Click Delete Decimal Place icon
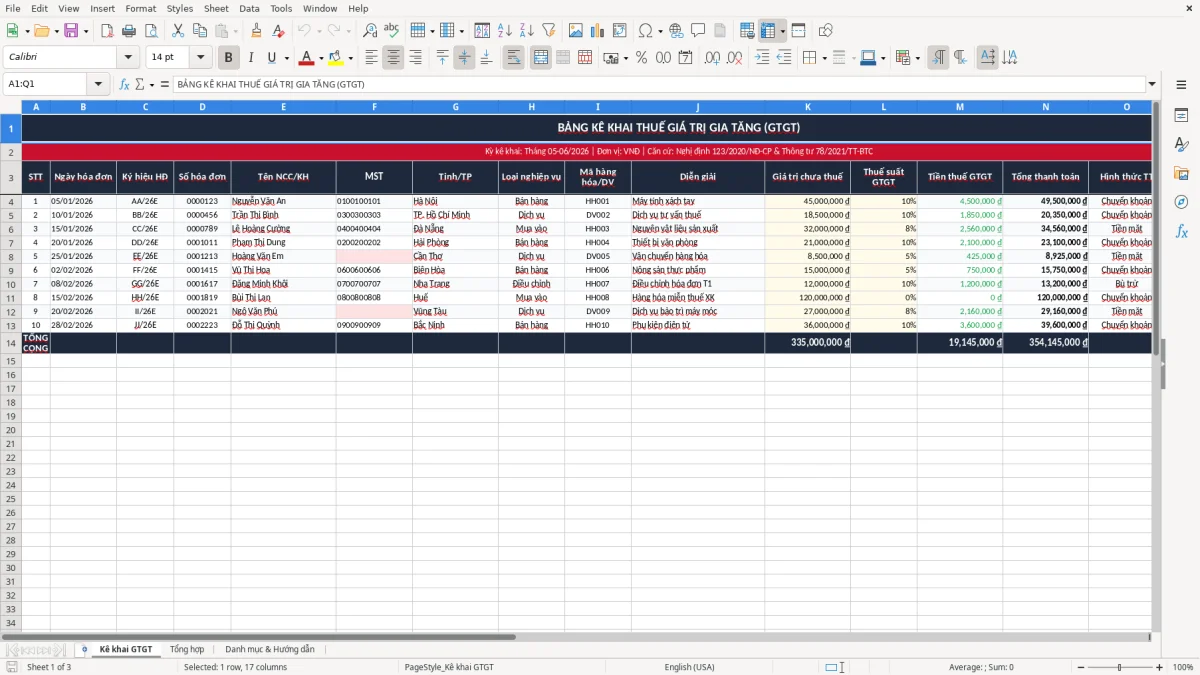 pos(735,58)
